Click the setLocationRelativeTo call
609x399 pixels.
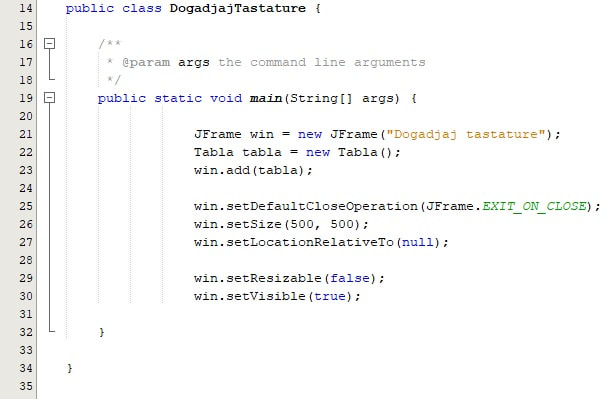coord(321,242)
